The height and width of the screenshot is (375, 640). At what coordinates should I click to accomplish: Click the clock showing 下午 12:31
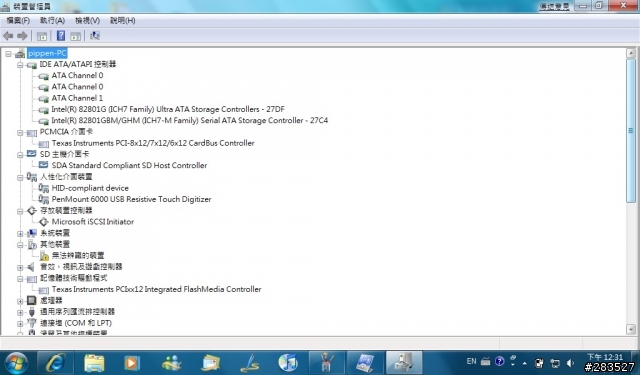605,357
